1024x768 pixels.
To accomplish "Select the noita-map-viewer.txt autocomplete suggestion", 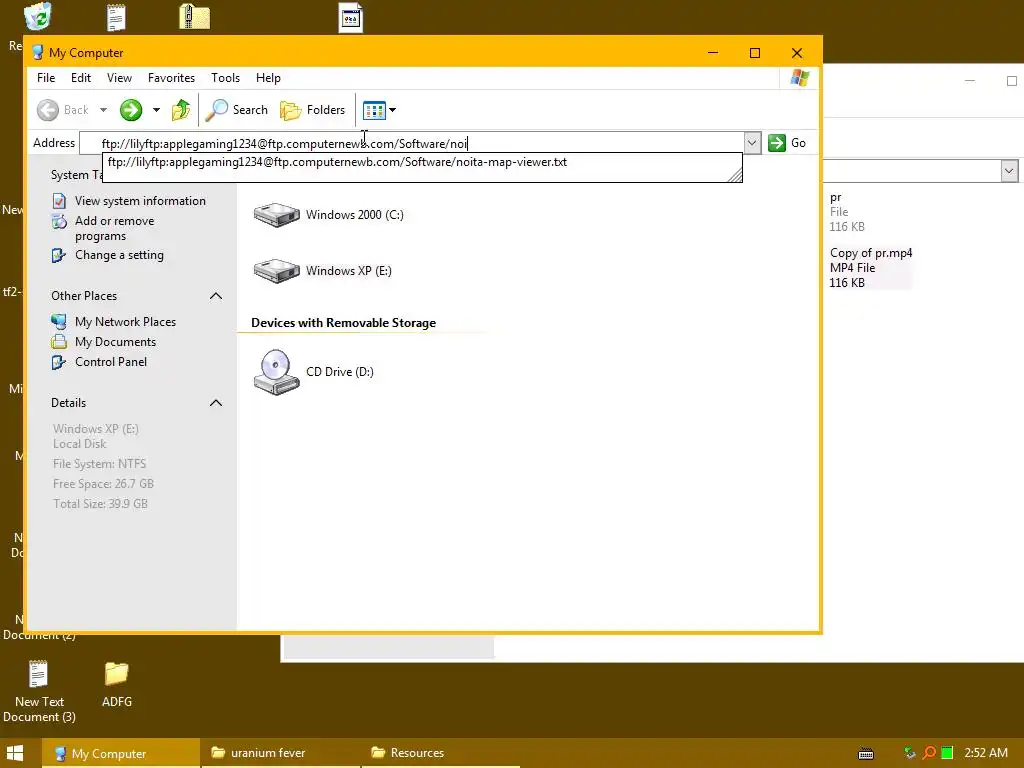I will point(337,162).
